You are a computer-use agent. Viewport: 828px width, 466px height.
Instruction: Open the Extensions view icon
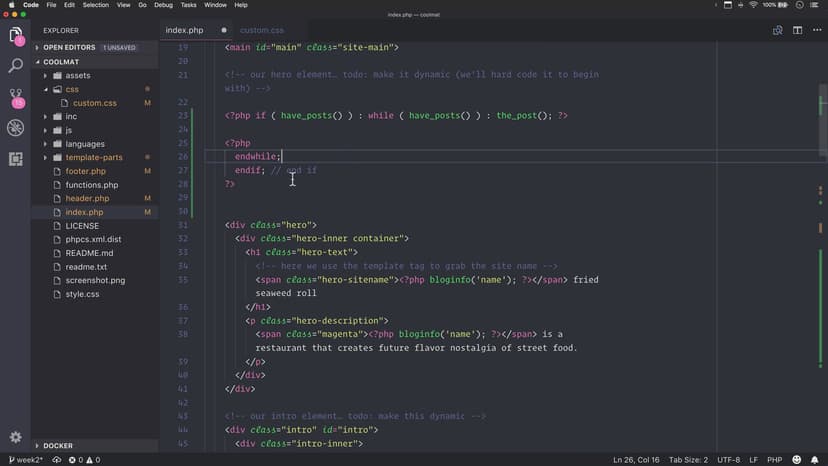16,159
